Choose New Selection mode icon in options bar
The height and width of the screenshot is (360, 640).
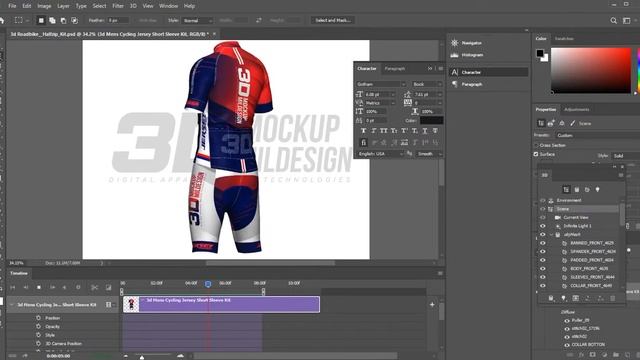pos(41,20)
